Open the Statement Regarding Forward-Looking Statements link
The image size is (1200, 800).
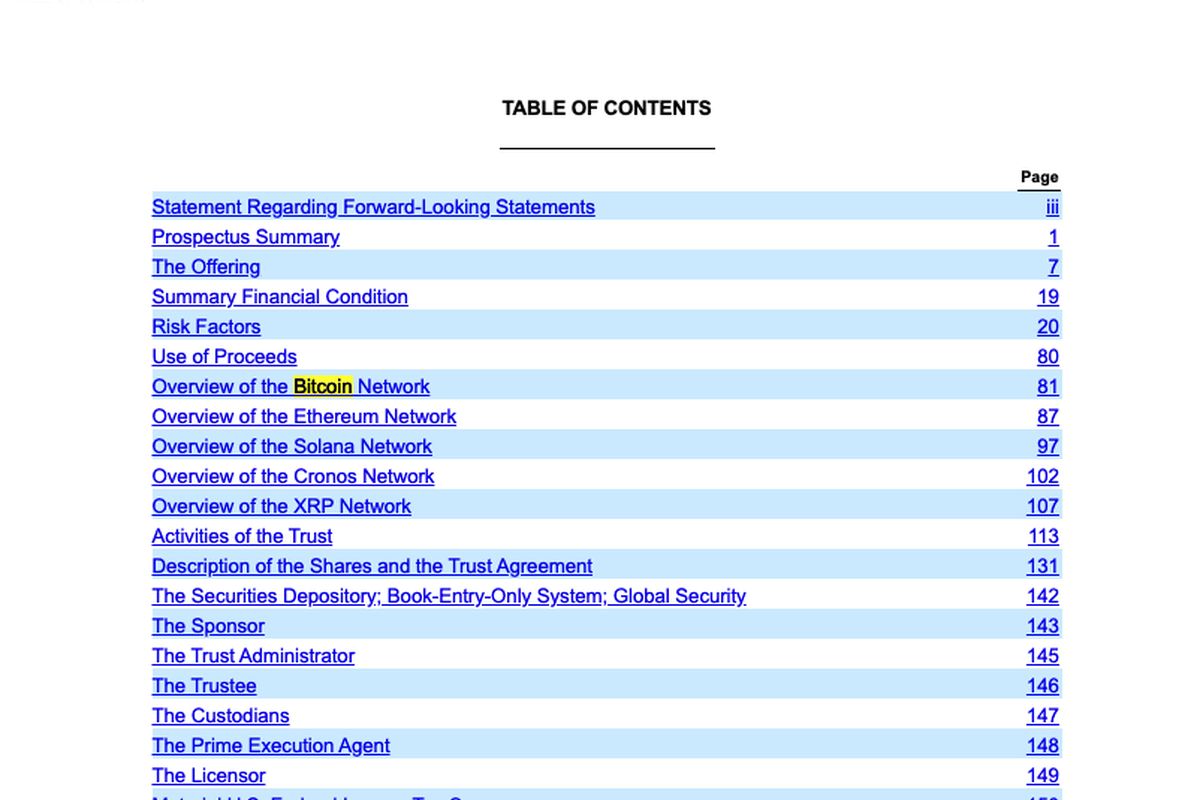pos(373,207)
